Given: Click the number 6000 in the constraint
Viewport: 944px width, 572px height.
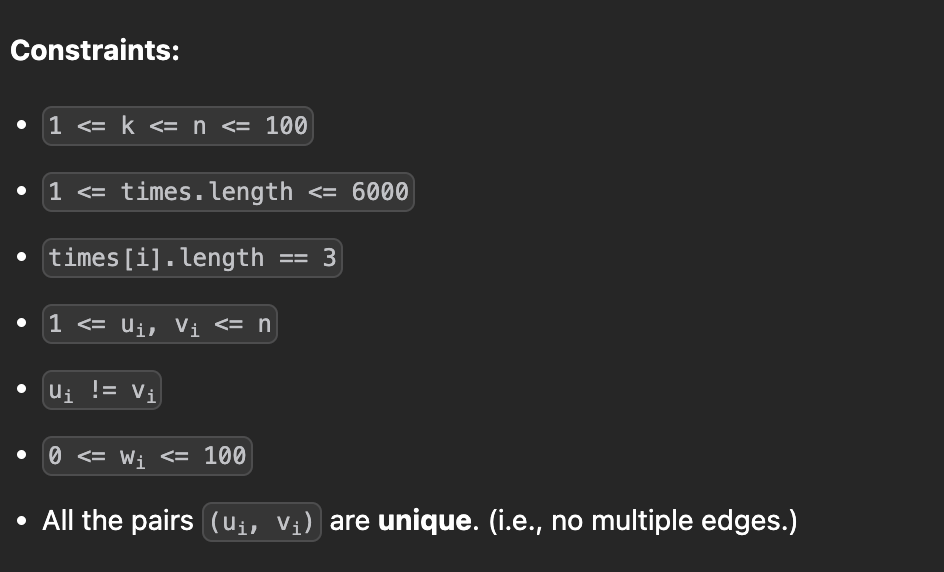Looking at the screenshot, I should pyautogui.click(x=380, y=192).
